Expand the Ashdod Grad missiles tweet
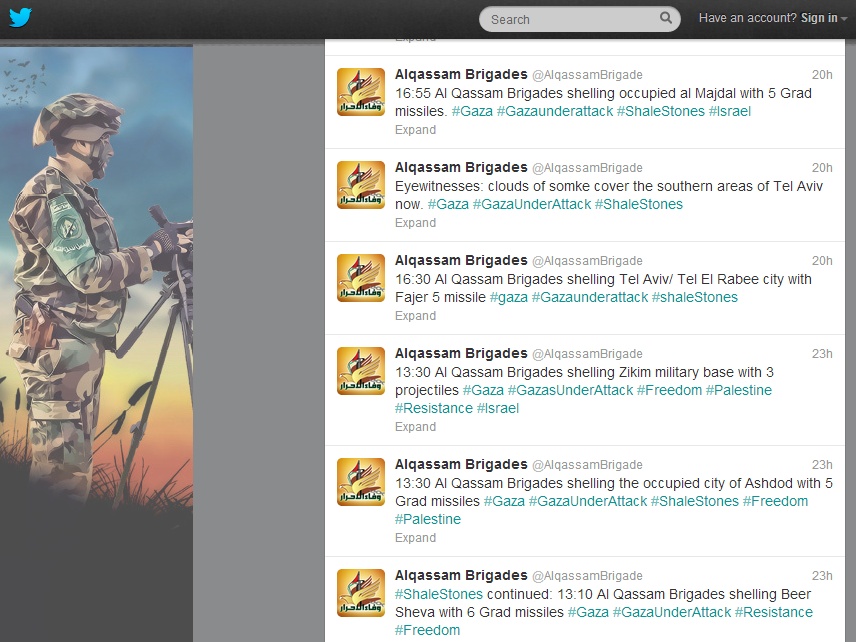The image size is (856, 642). click(415, 538)
